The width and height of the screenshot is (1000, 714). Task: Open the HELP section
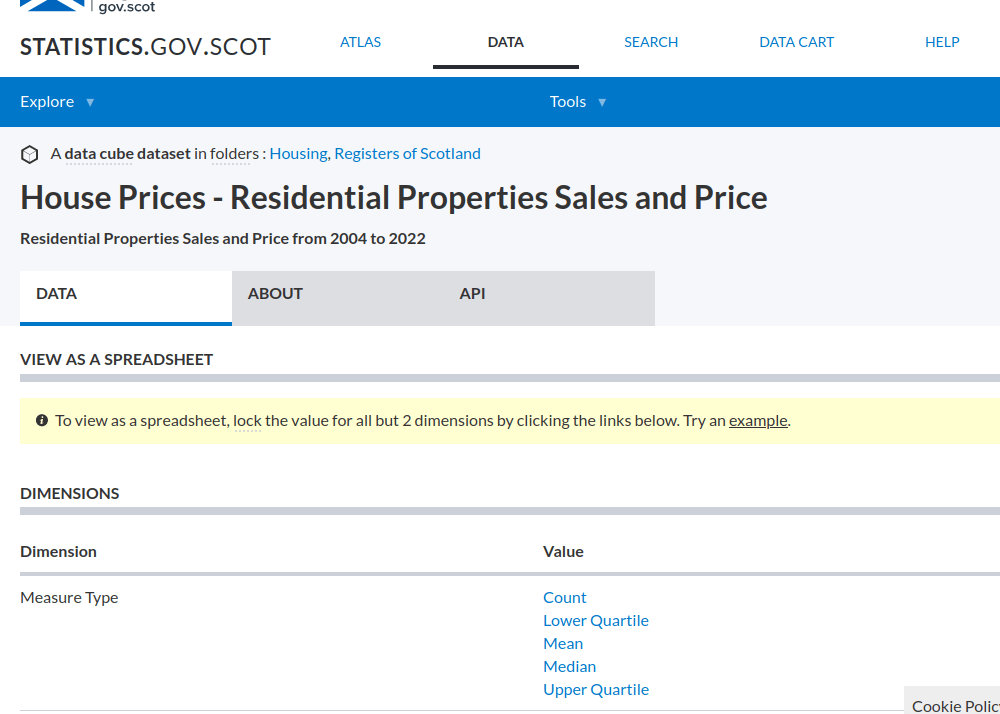point(942,42)
